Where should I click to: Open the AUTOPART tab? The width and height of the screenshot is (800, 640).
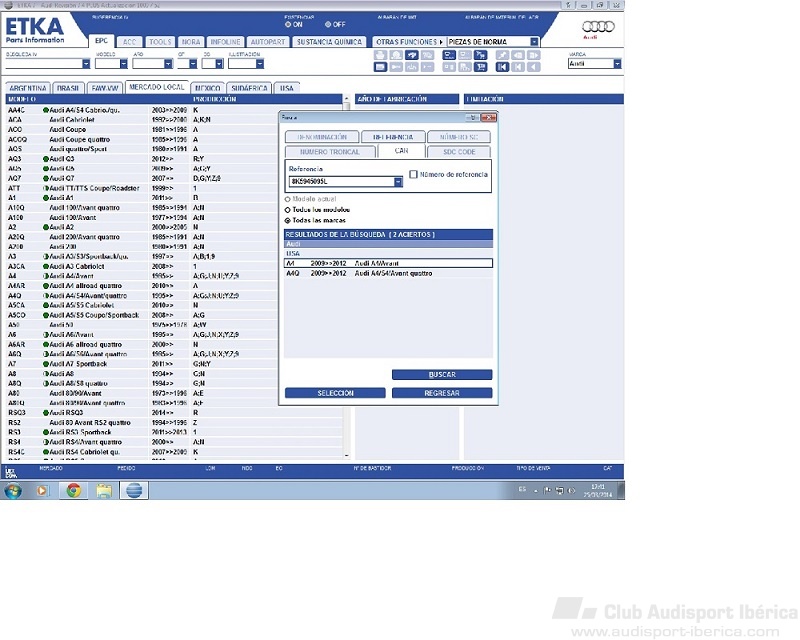click(x=268, y=42)
